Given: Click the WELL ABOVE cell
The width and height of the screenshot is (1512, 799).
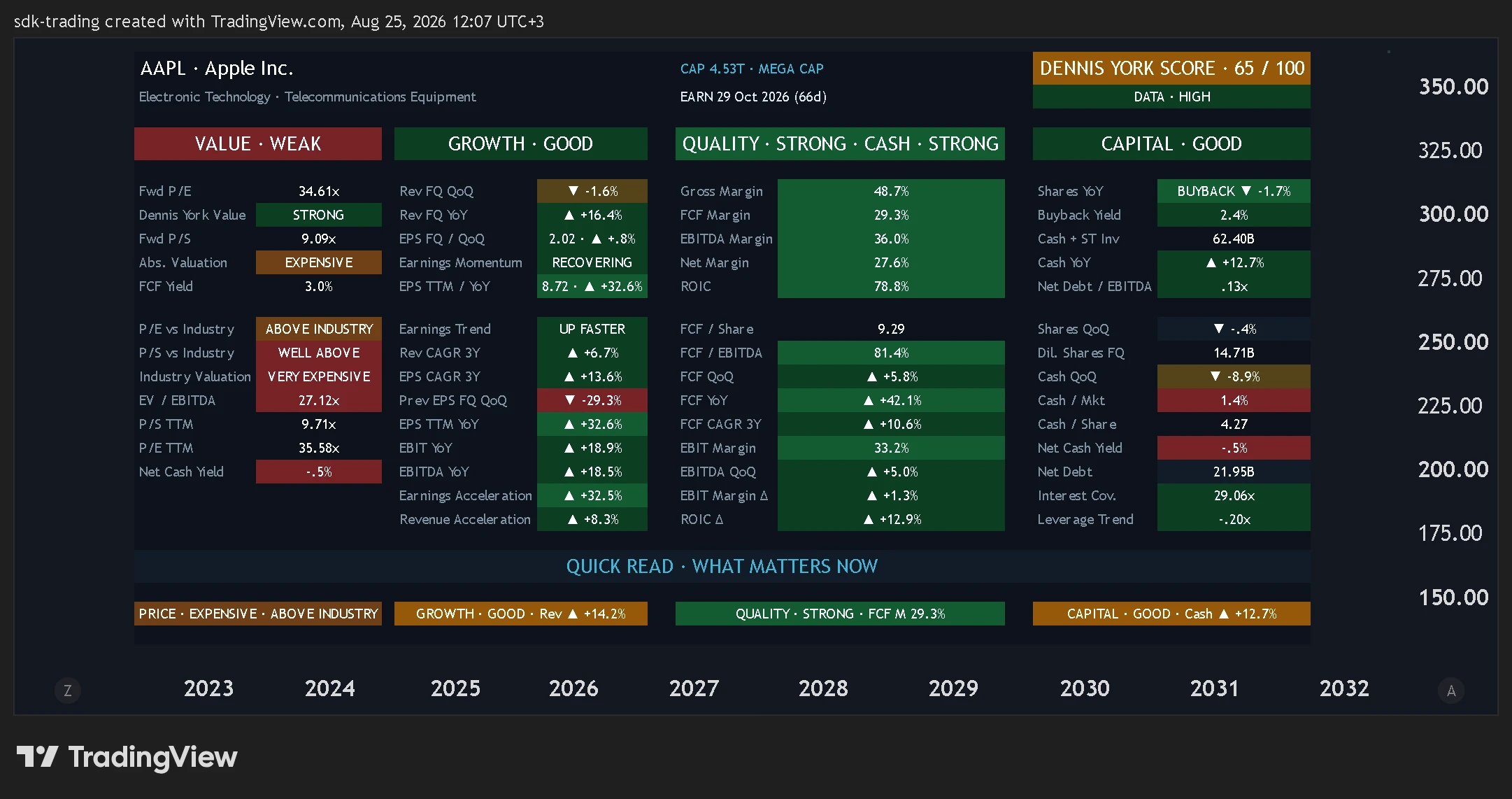Looking at the screenshot, I should pyautogui.click(x=319, y=353).
